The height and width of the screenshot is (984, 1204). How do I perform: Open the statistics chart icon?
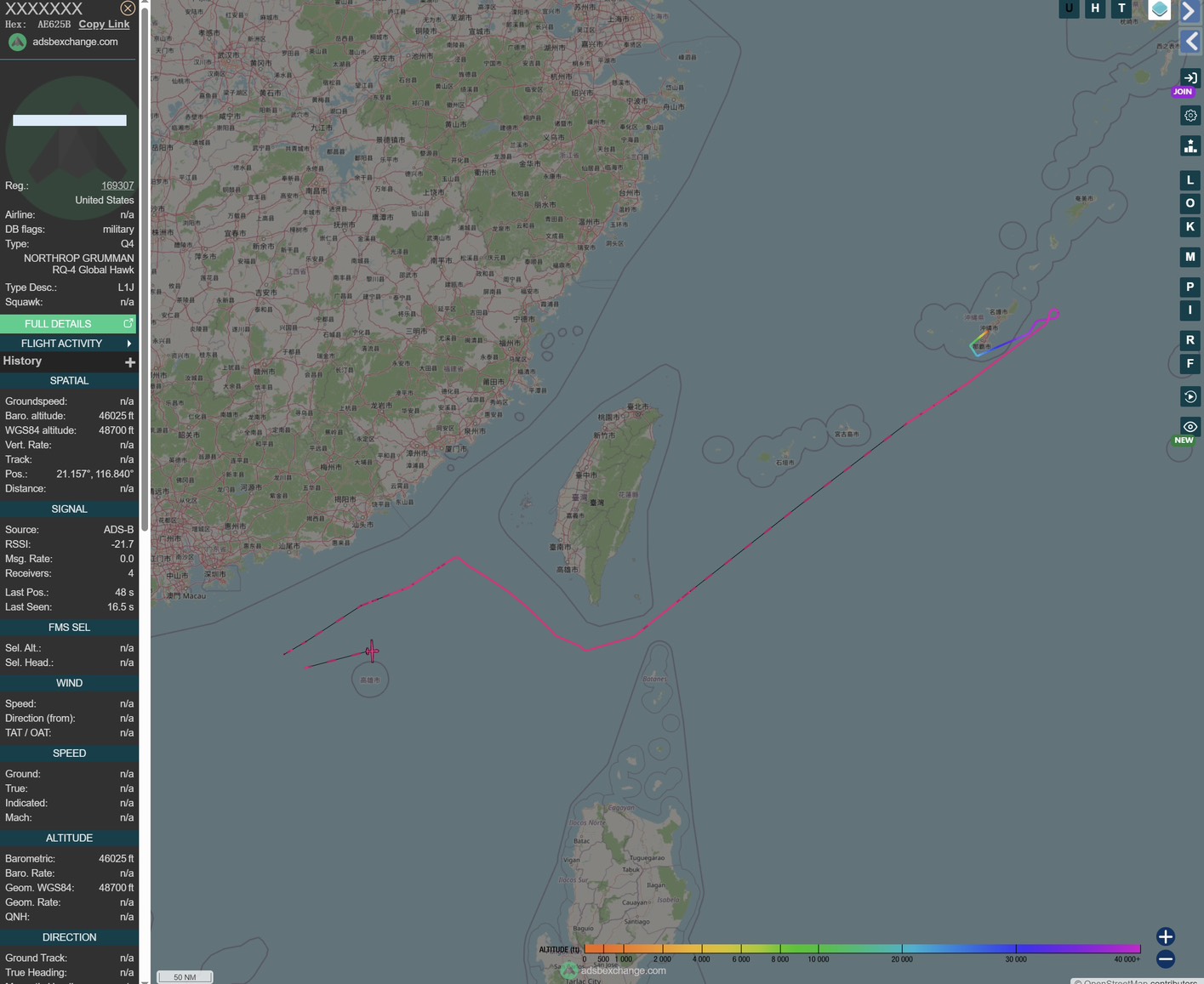coord(1190,146)
